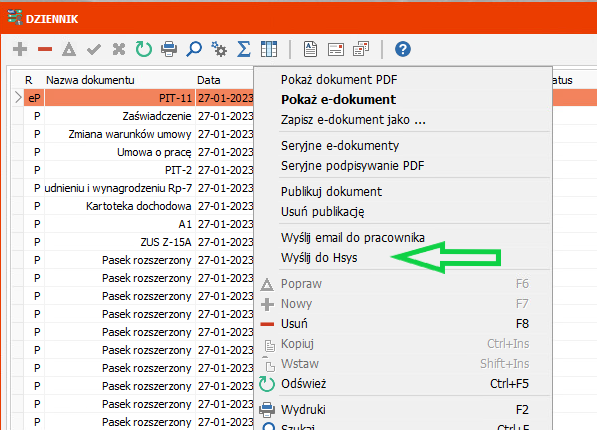
Task: Click the plus add-record toolbar icon
Action: coord(20,49)
